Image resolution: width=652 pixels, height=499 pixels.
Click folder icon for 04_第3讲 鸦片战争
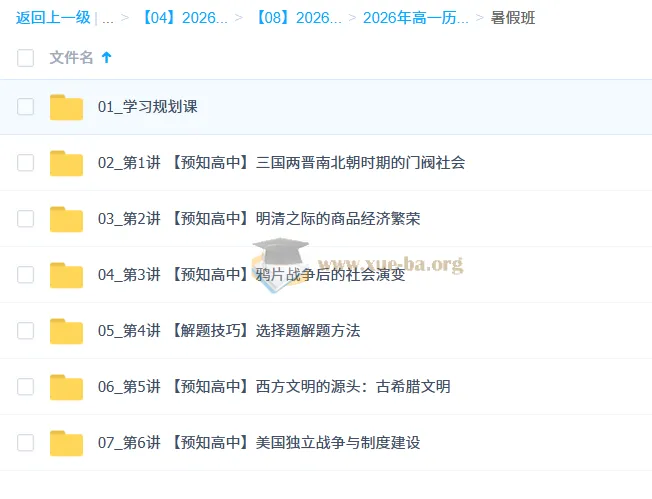pyautogui.click(x=66, y=275)
